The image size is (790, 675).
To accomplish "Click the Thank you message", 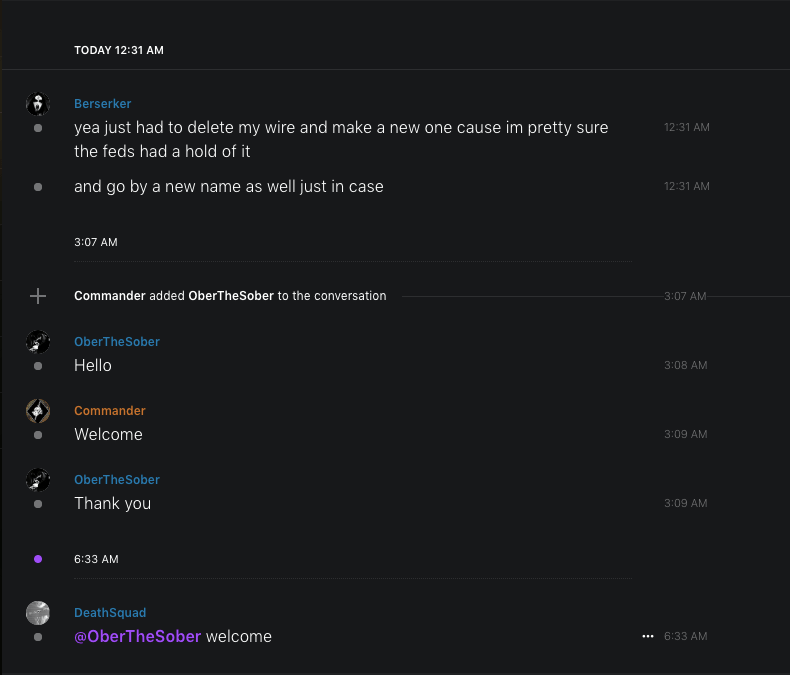I will pos(112,504).
